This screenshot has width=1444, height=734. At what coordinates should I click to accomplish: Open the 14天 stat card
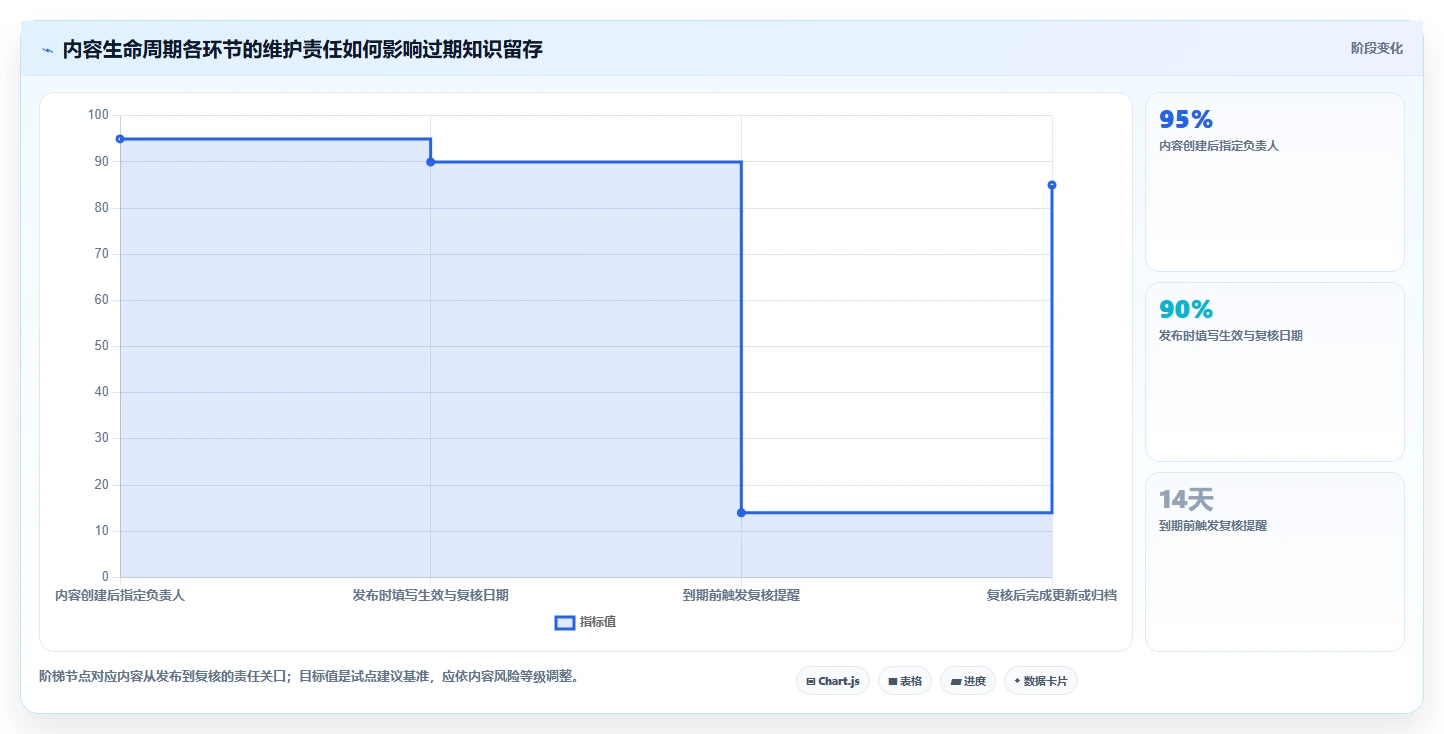[1274, 562]
